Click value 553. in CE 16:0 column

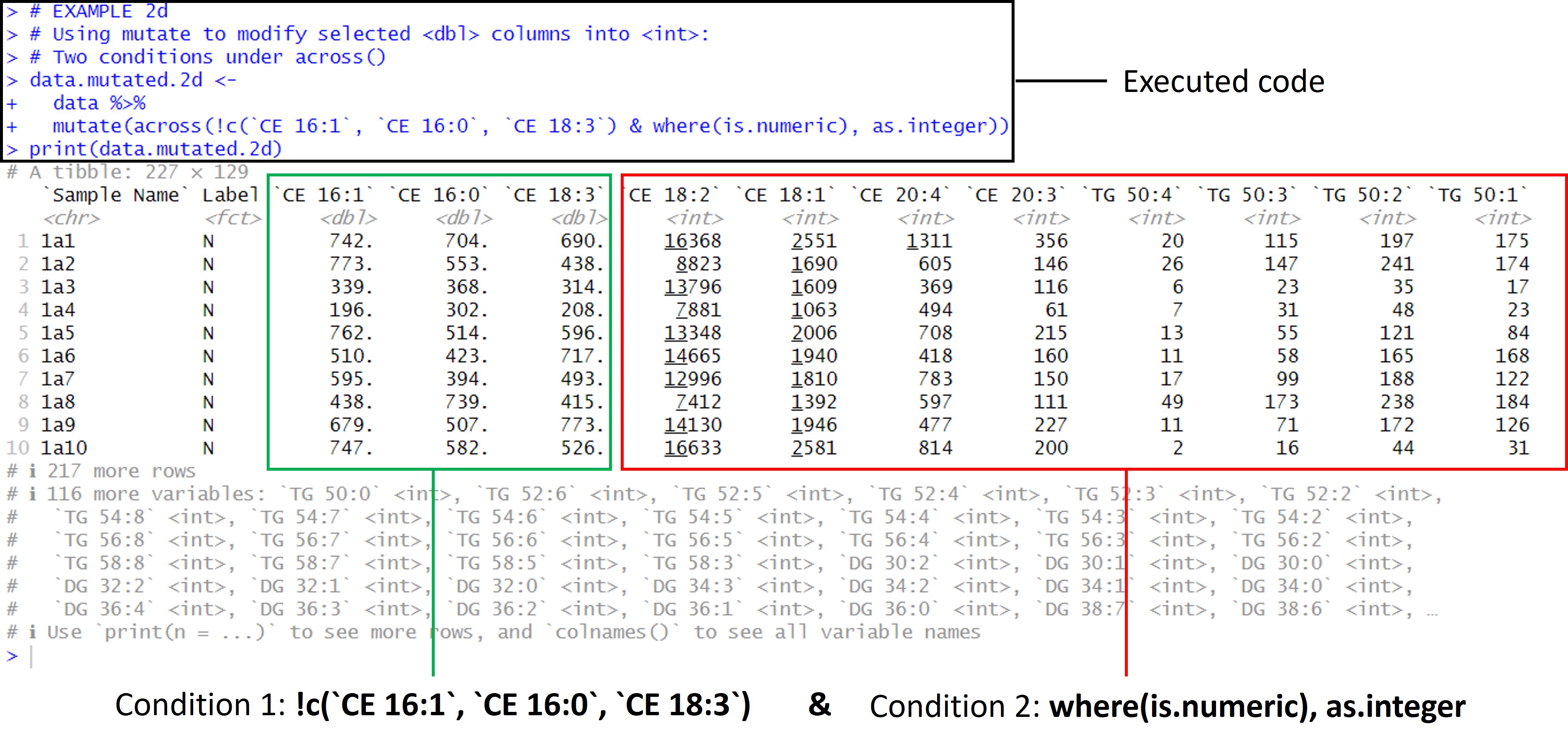(x=466, y=264)
